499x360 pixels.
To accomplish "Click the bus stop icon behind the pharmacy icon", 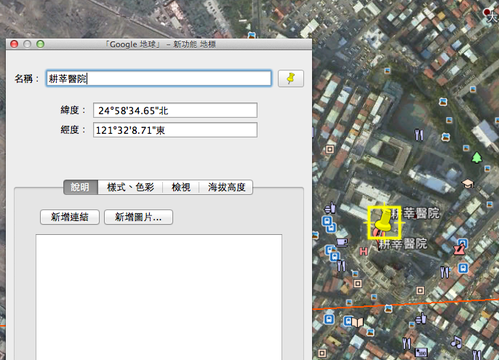I will (463, 243).
